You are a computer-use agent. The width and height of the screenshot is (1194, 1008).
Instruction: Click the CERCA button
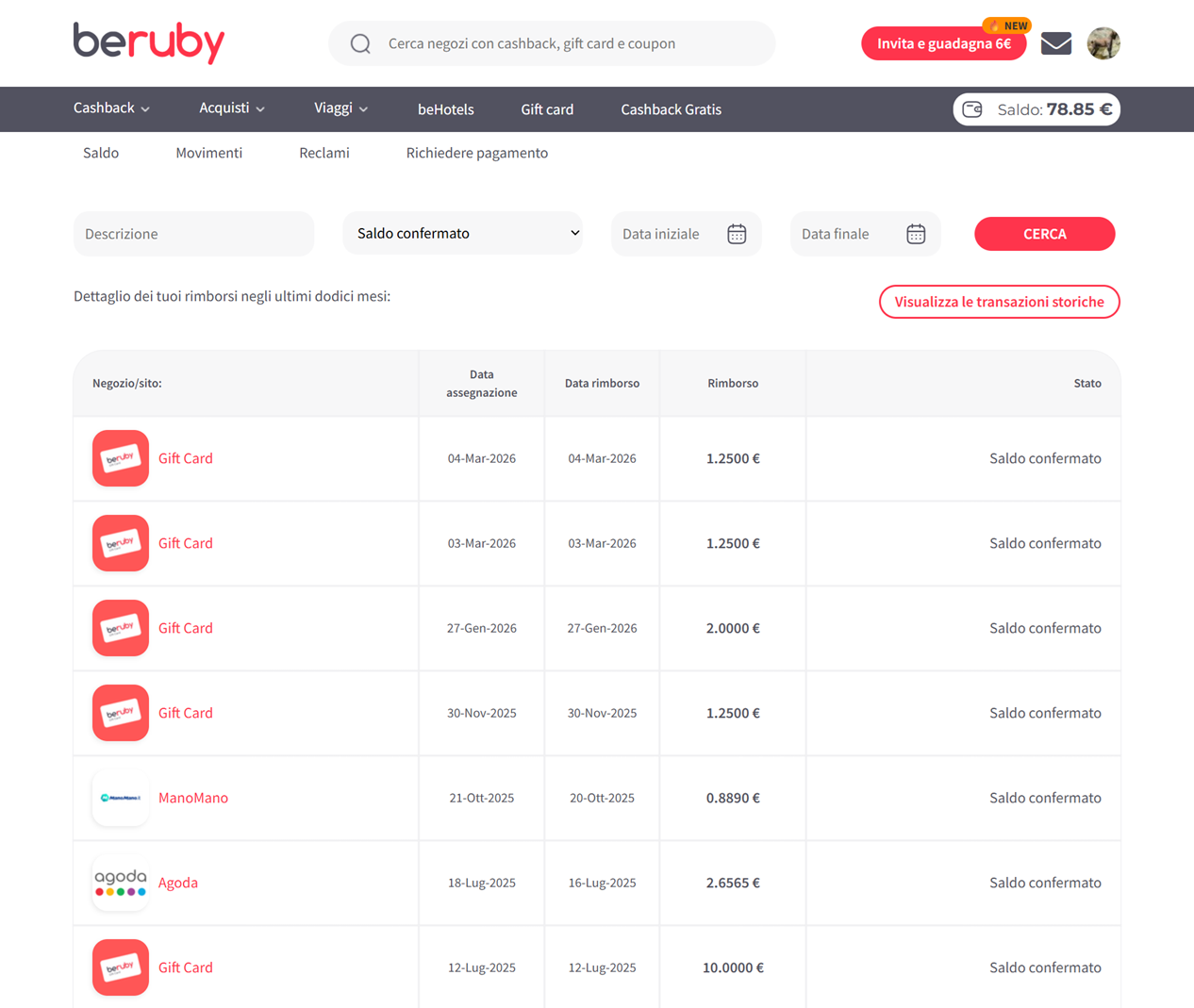pos(1045,234)
